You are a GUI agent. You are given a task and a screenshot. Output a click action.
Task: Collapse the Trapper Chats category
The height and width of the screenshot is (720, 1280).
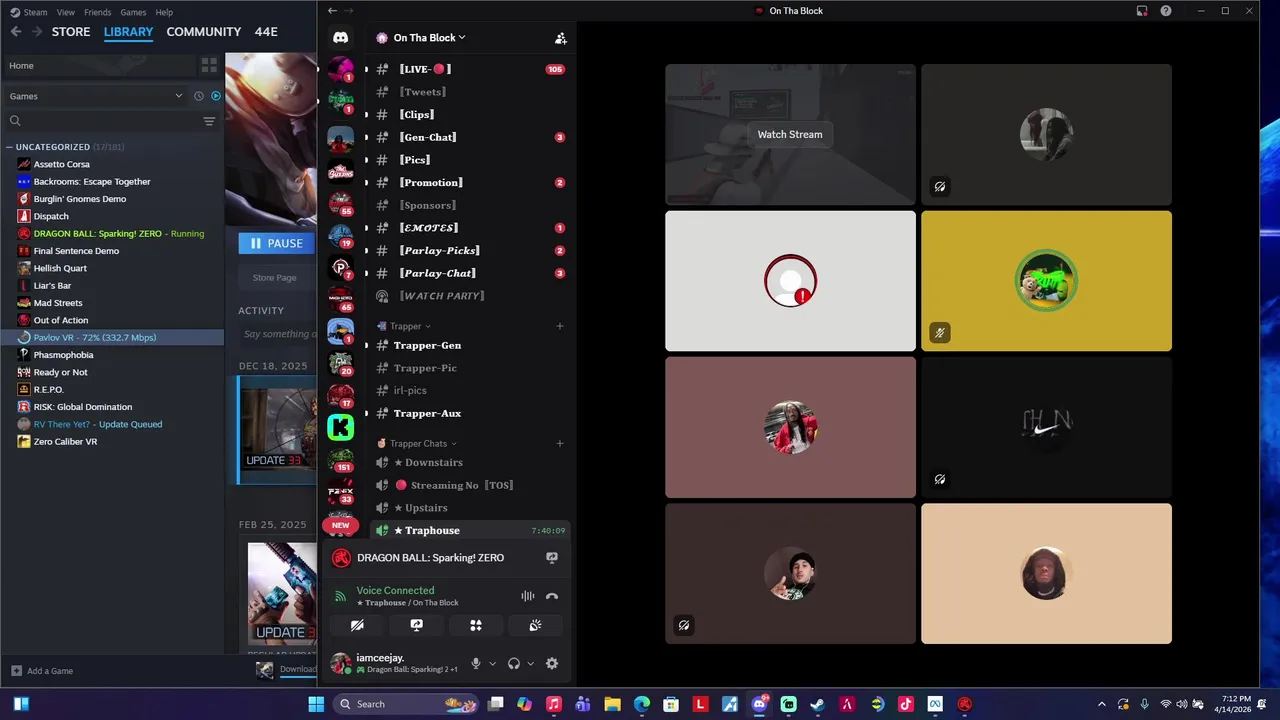417,443
